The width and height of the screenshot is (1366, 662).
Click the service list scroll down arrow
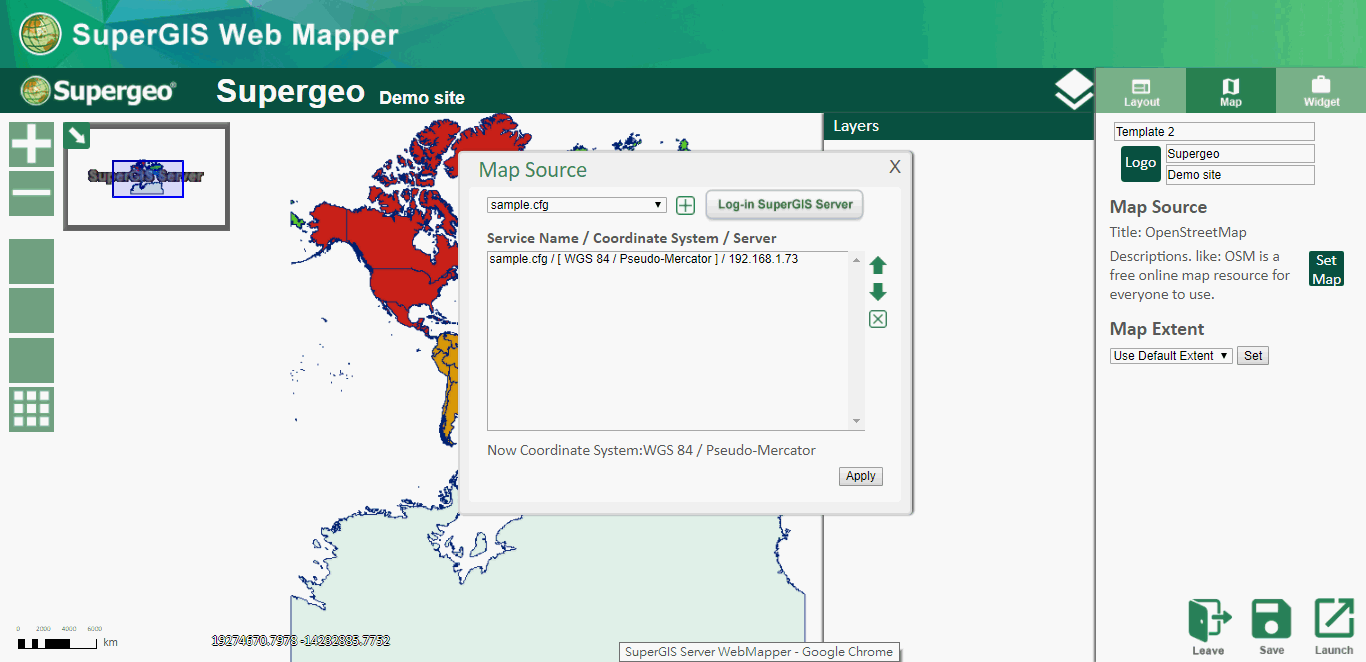tap(856, 421)
